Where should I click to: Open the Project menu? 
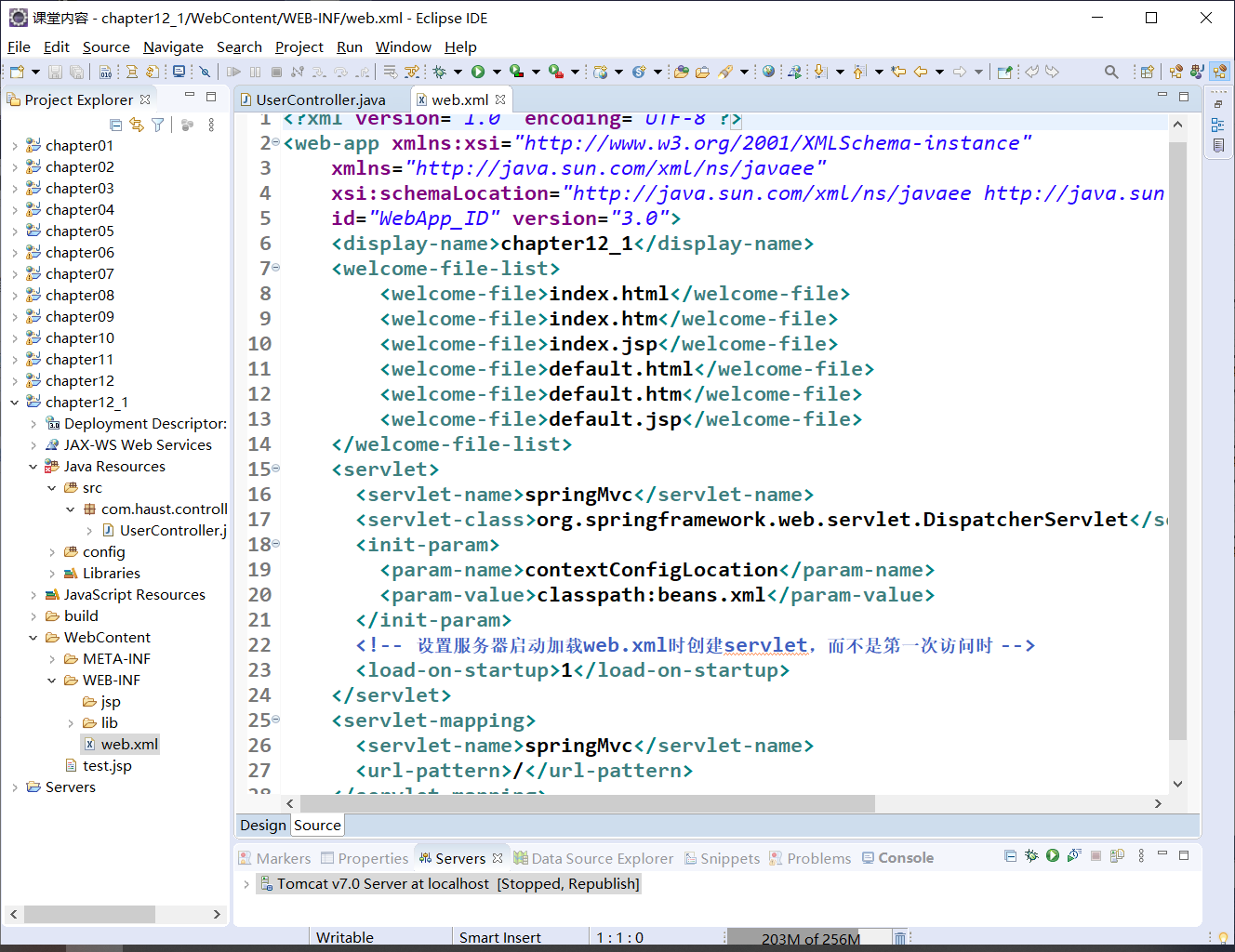coord(299,46)
